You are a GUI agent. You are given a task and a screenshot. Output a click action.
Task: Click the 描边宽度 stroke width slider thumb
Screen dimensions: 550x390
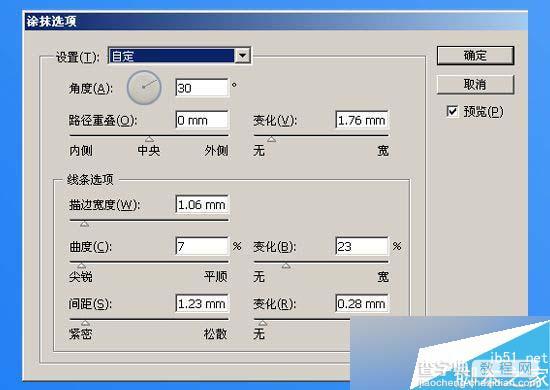point(84,224)
